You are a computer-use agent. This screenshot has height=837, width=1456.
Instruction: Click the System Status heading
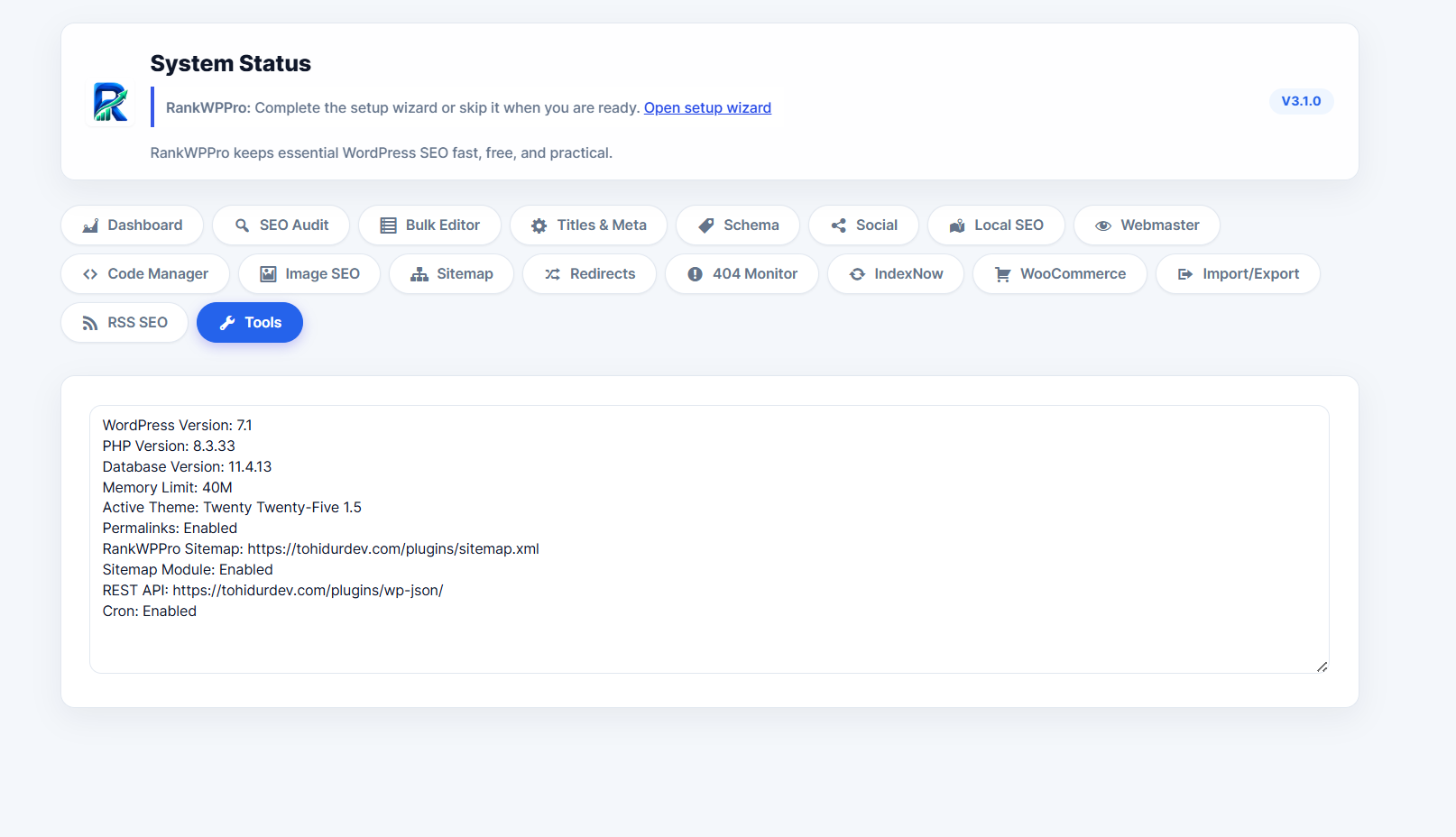pos(231,63)
